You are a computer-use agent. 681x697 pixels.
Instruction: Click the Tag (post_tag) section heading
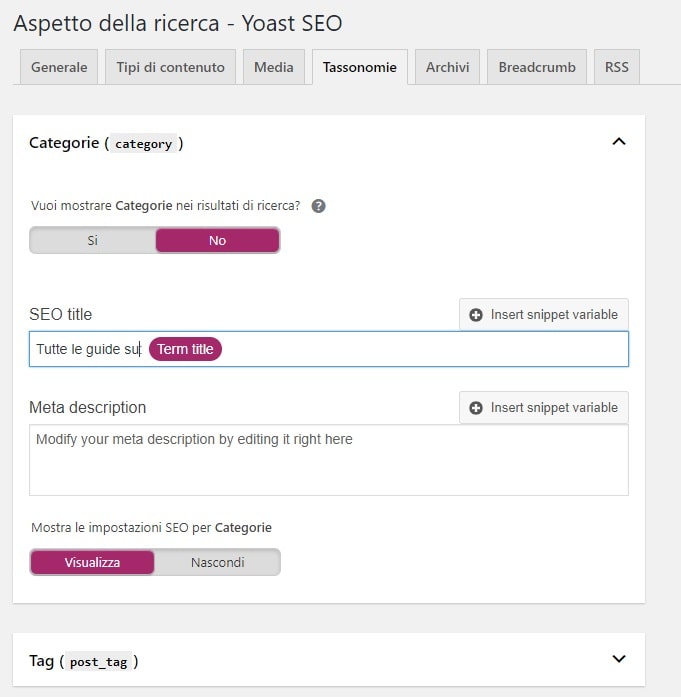click(84, 661)
